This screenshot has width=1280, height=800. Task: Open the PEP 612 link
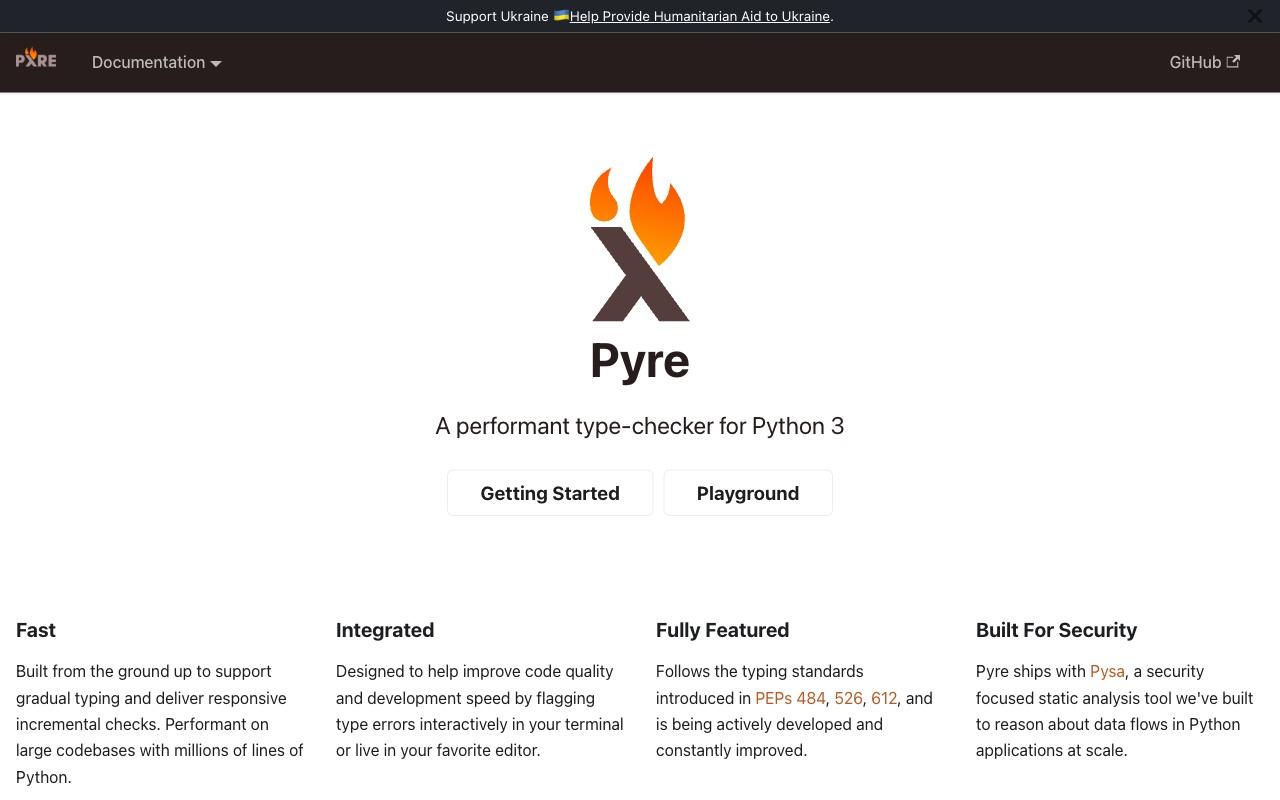(x=884, y=698)
